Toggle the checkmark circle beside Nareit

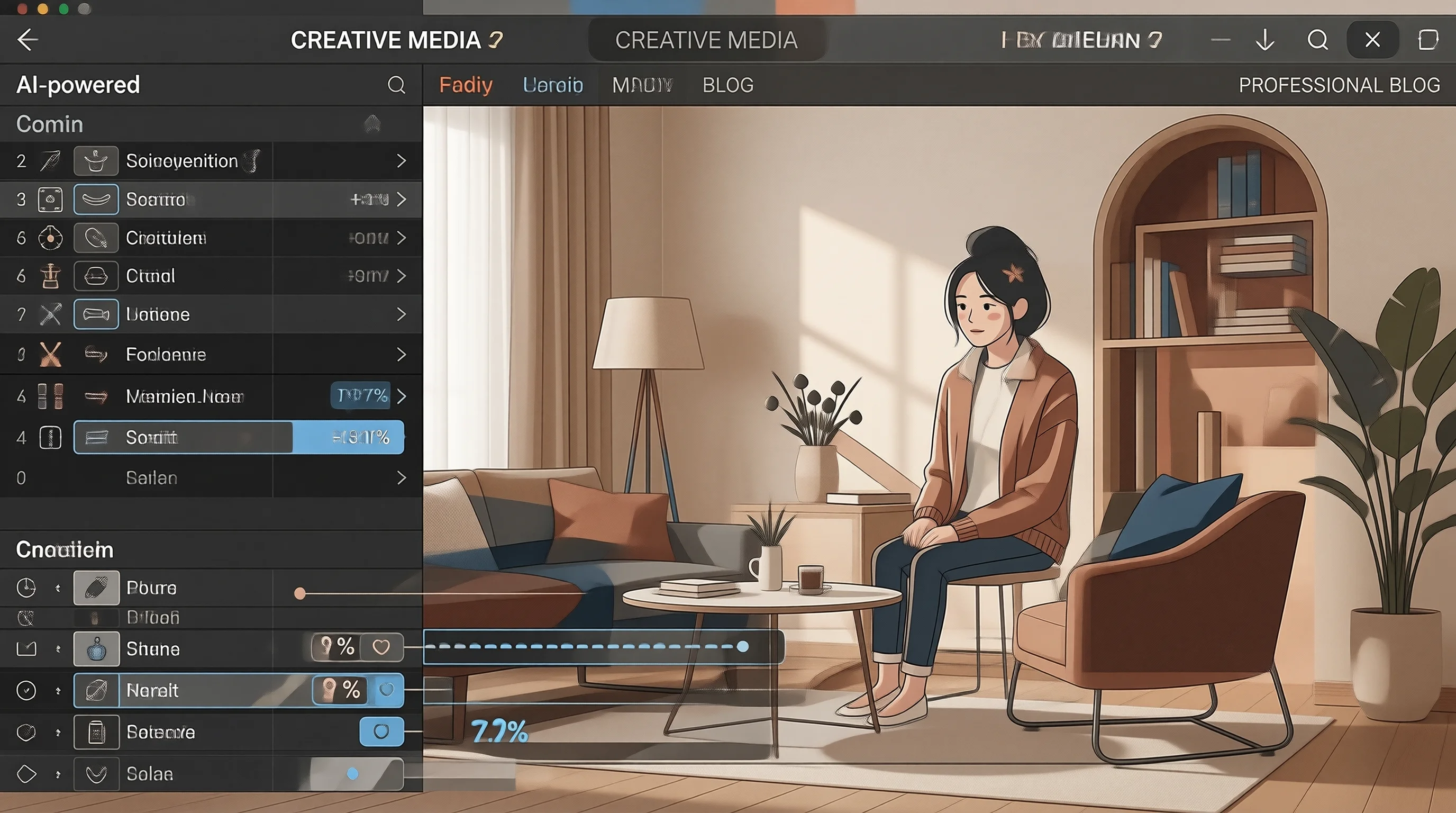point(26,690)
